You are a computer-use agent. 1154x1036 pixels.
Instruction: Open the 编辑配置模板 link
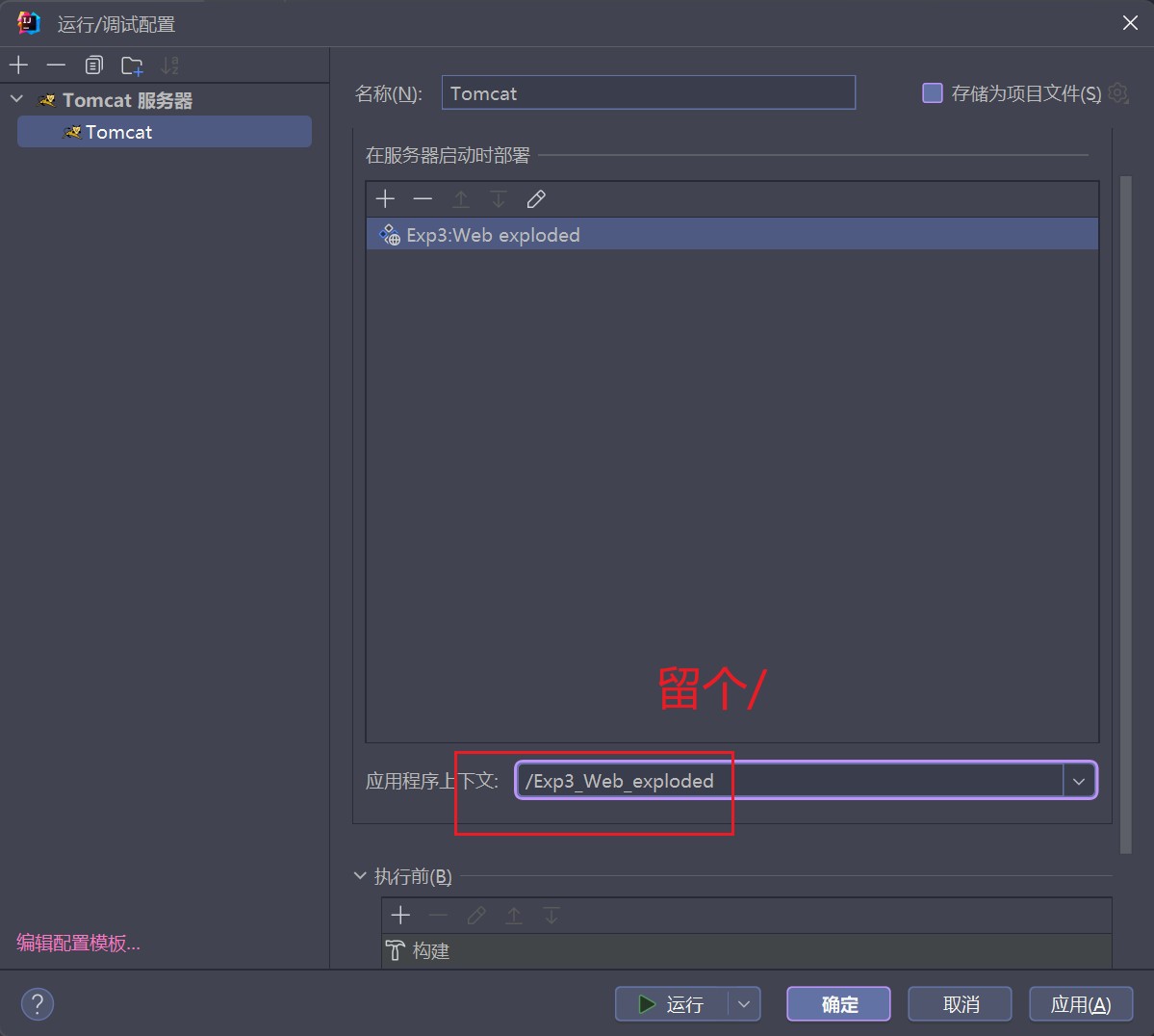click(x=78, y=943)
